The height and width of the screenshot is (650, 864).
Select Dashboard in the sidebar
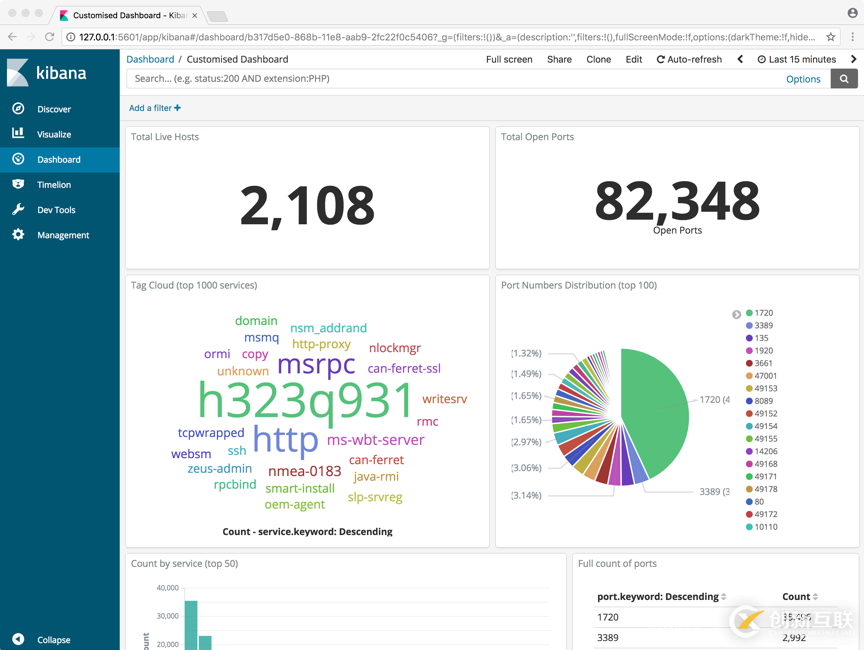pyautogui.click(x=60, y=159)
